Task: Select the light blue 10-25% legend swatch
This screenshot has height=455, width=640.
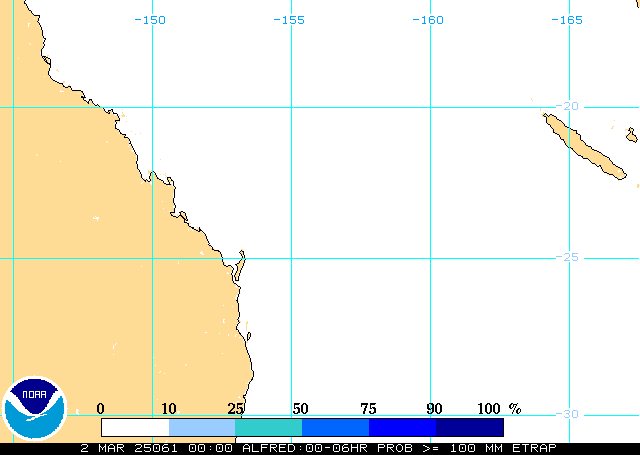Action: click(x=202, y=427)
